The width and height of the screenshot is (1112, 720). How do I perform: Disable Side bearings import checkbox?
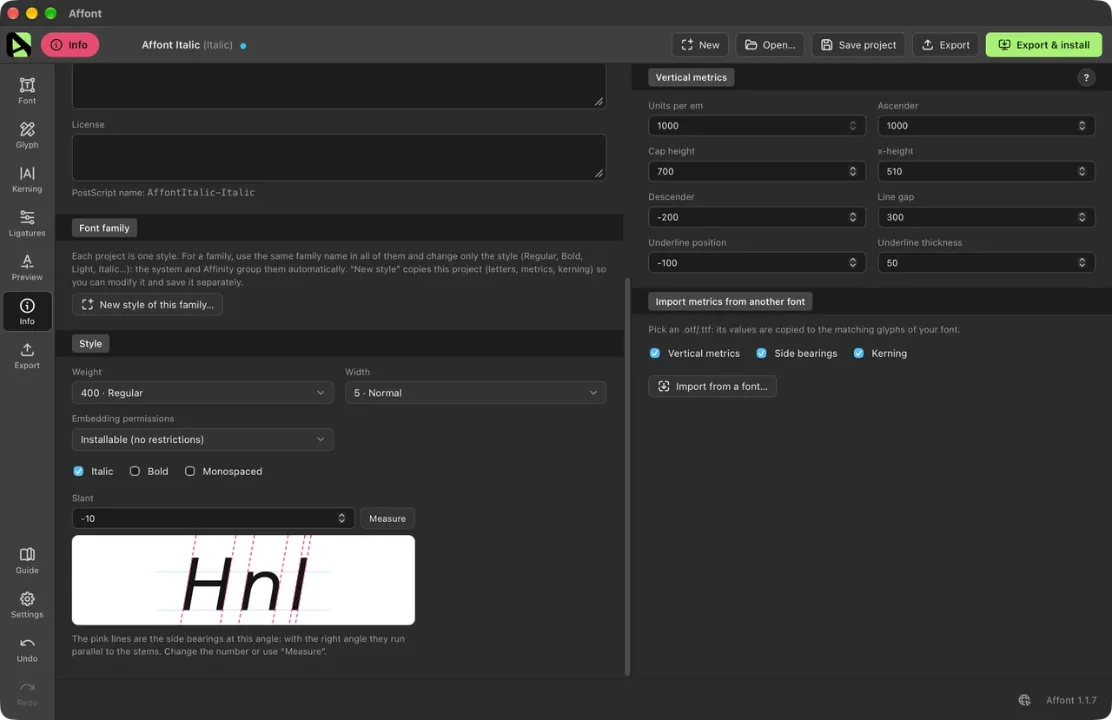(761, 353)
